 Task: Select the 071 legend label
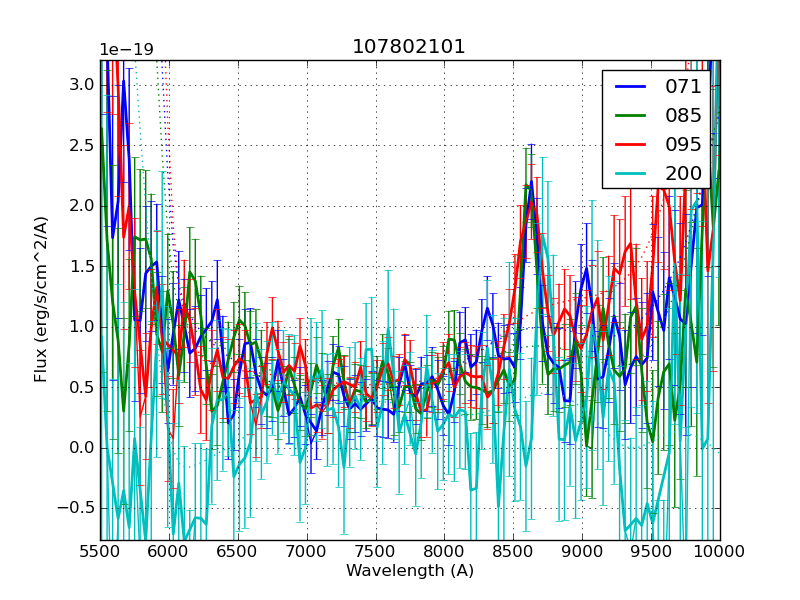(683, 87)
